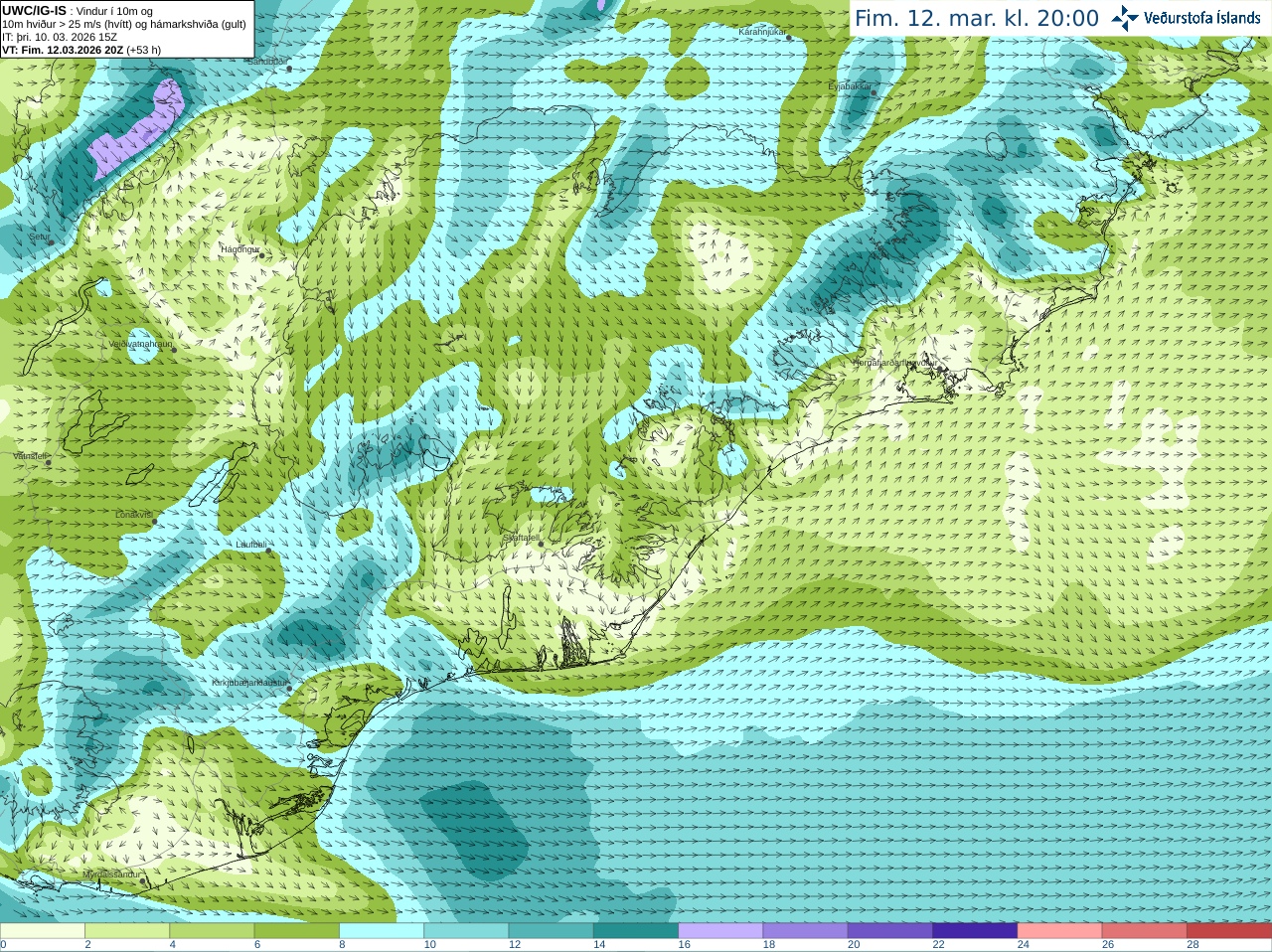The image size is (1272, 952).
Task: Click the Kárahnjúkar place label
Action: [x=762, y=32]
